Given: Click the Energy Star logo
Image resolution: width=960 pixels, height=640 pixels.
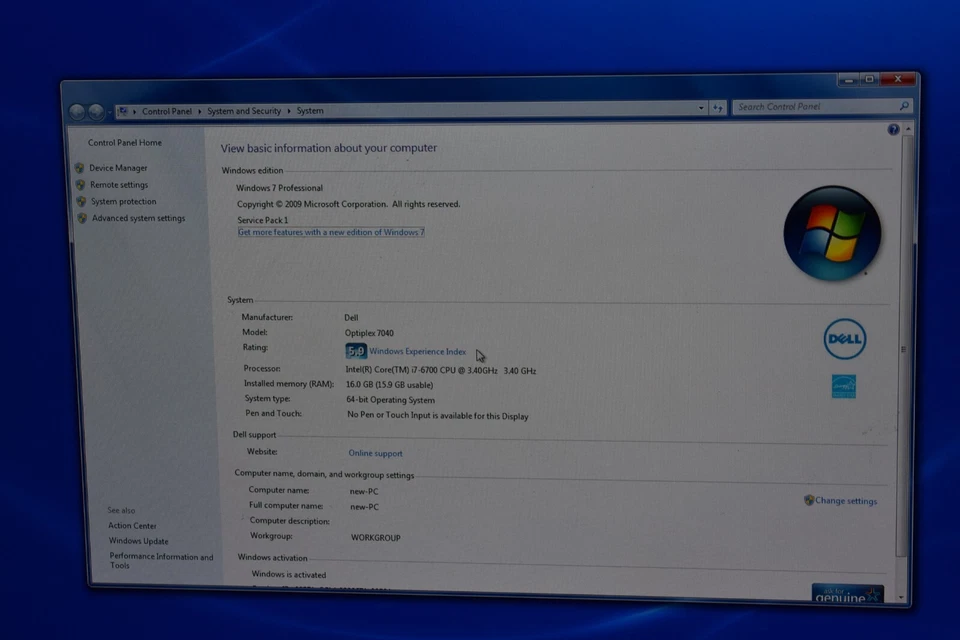Looking at the screenshot, I should coord(843,386).
